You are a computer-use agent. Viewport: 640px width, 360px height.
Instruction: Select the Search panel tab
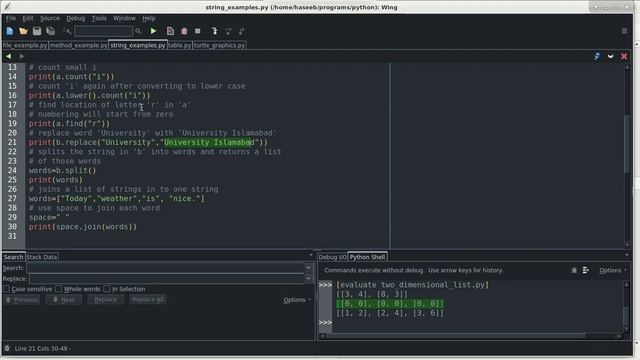click(x=13, y=257)
